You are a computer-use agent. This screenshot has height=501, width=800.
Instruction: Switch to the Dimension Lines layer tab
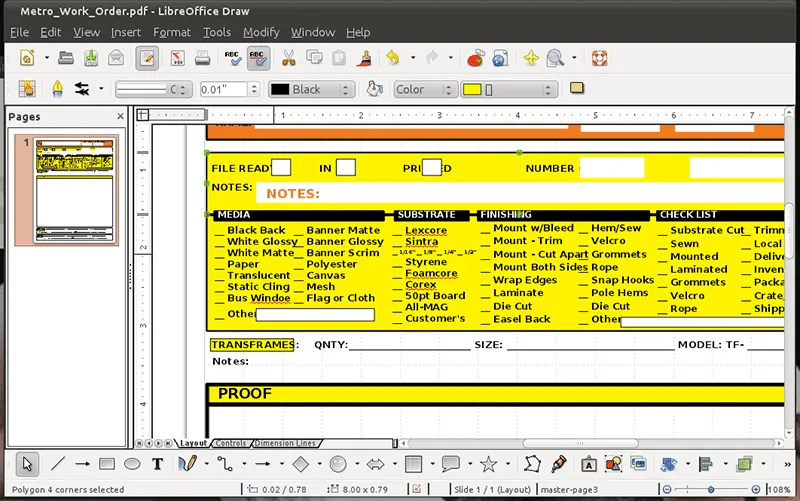(285, 443)
